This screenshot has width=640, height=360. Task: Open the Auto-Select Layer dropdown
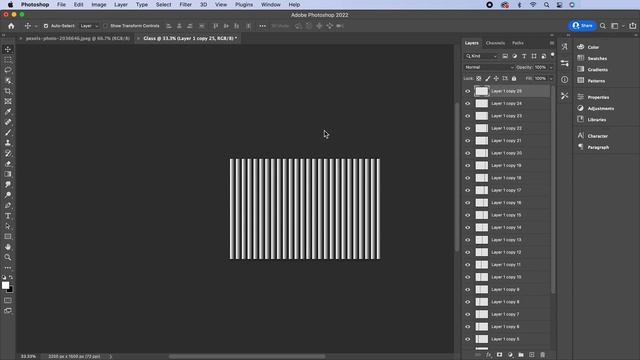(89, 26)
